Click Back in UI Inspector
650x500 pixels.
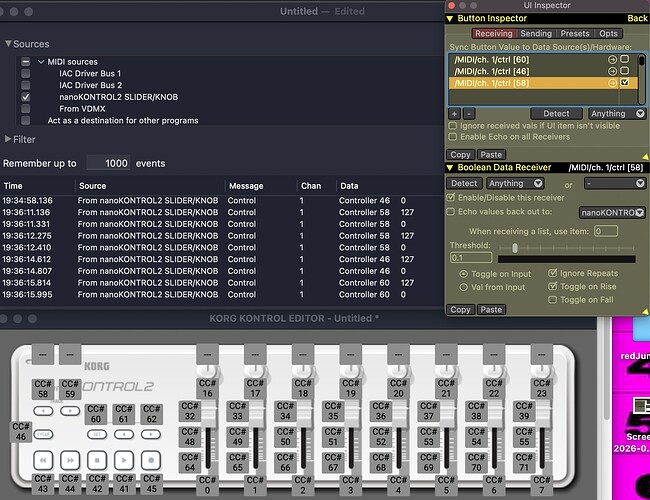point(637,18)
